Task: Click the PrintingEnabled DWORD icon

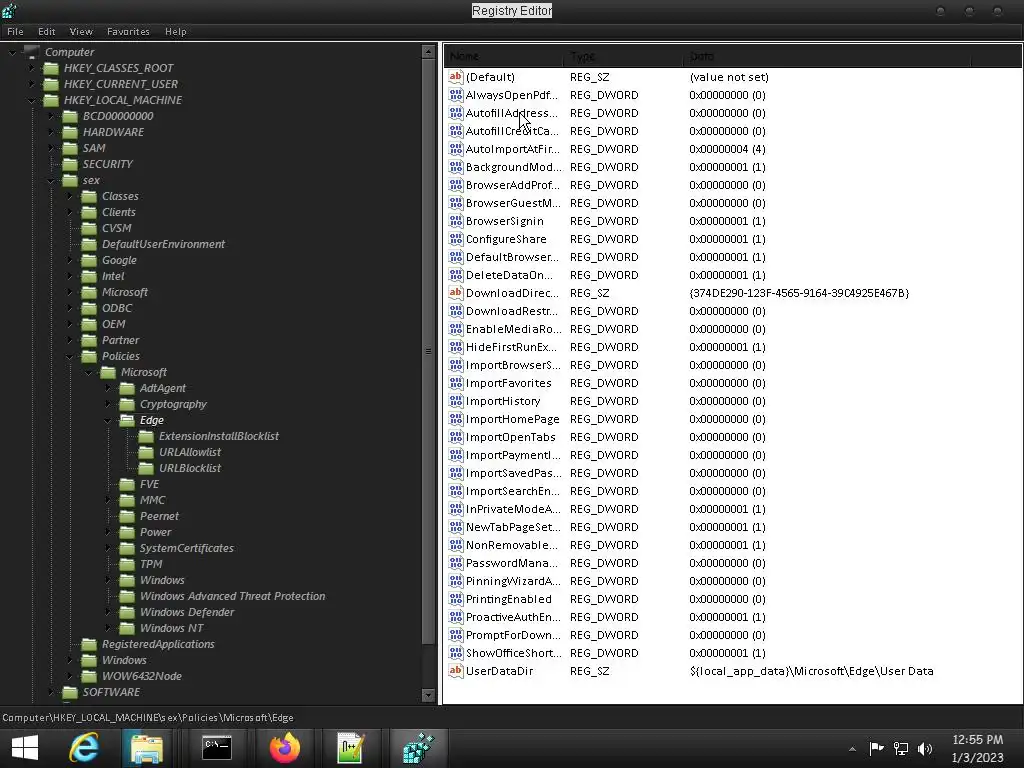Action: (x=456, y=599)
